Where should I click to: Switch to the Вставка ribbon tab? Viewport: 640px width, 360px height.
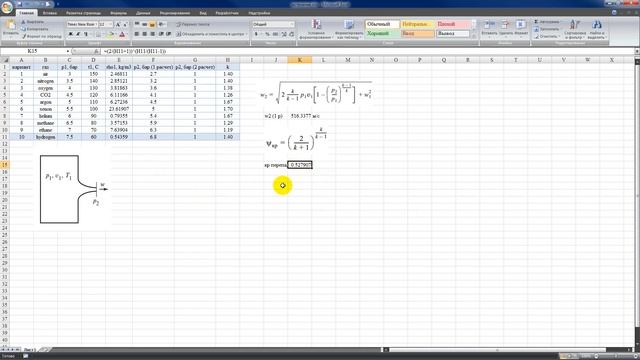(x=50, y=13)
